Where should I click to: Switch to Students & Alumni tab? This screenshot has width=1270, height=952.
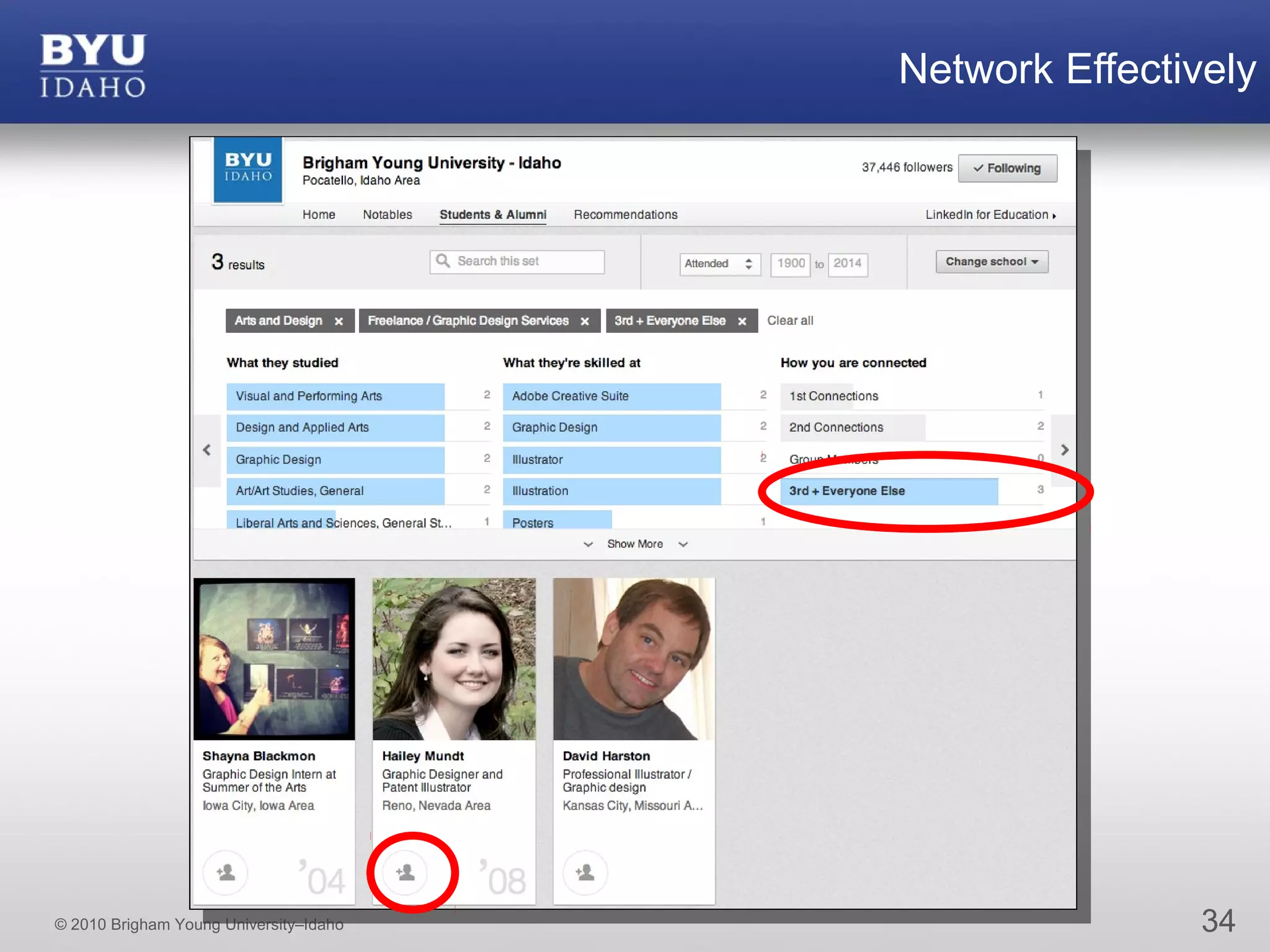tap(493, 214)
